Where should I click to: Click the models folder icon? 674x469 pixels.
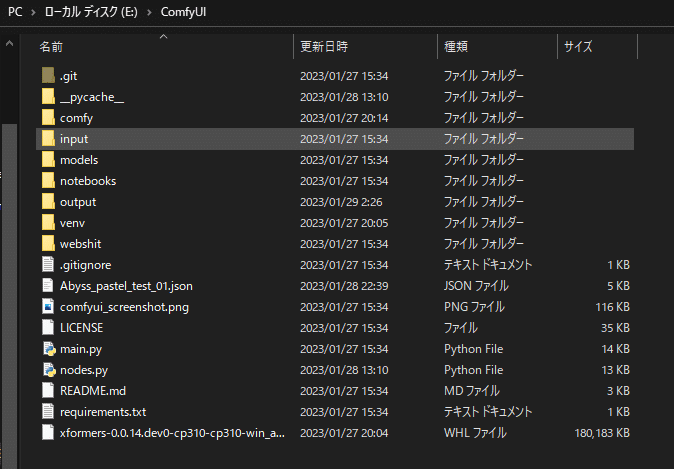point(48,160)
